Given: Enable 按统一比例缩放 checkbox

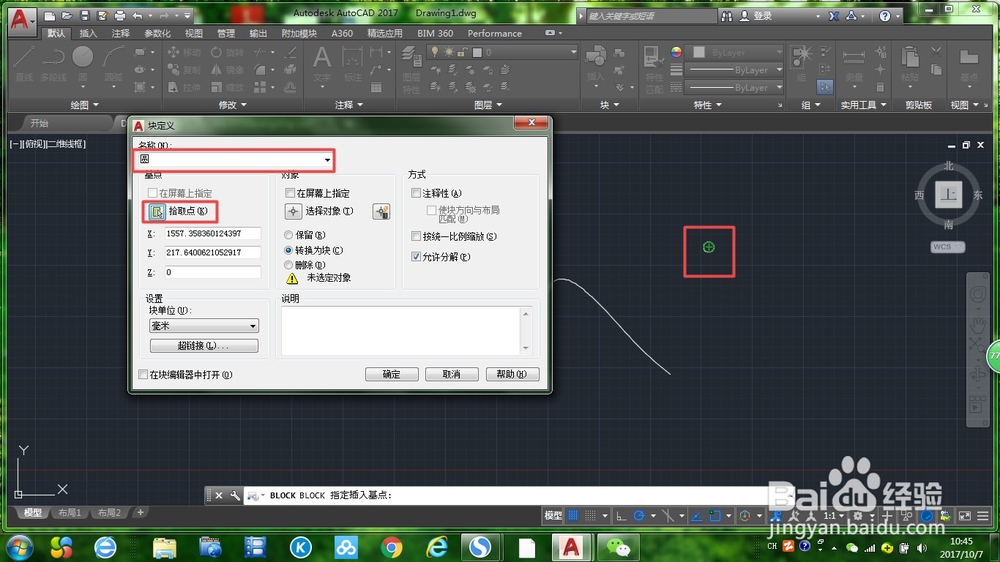Looking at the screenshot, I should click(416, 236).
